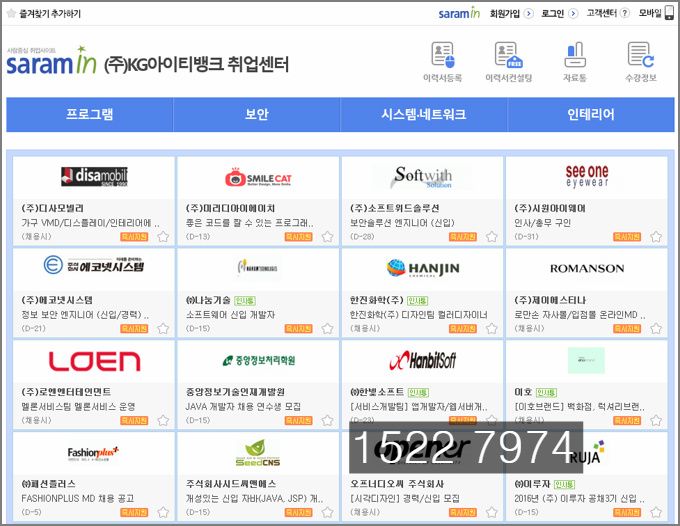Select the 보안 category tab
This screenshot has width=680, height=526.
[x=257, y=114]
